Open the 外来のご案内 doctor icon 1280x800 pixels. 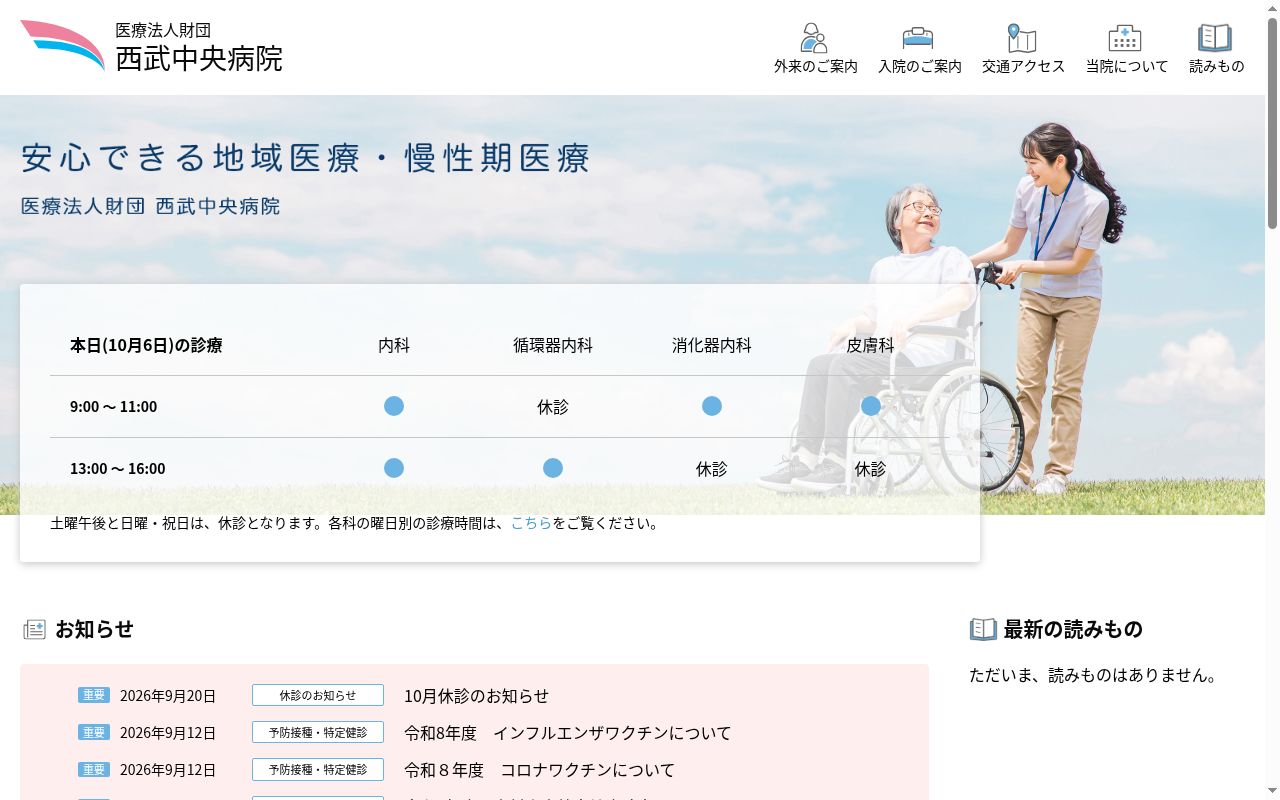pyautogui.click(x=815, y=38)
